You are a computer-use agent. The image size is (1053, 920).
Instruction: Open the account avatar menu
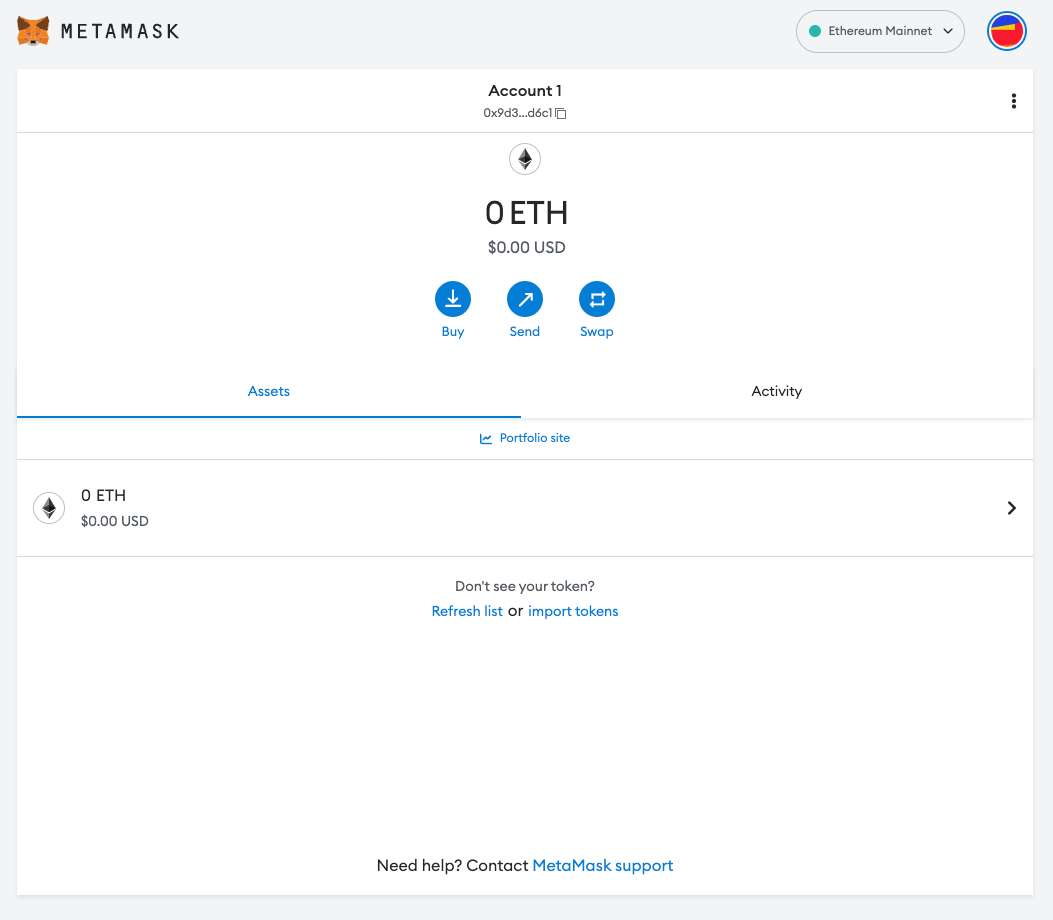pyautogui.click(x=1007, y=32)
